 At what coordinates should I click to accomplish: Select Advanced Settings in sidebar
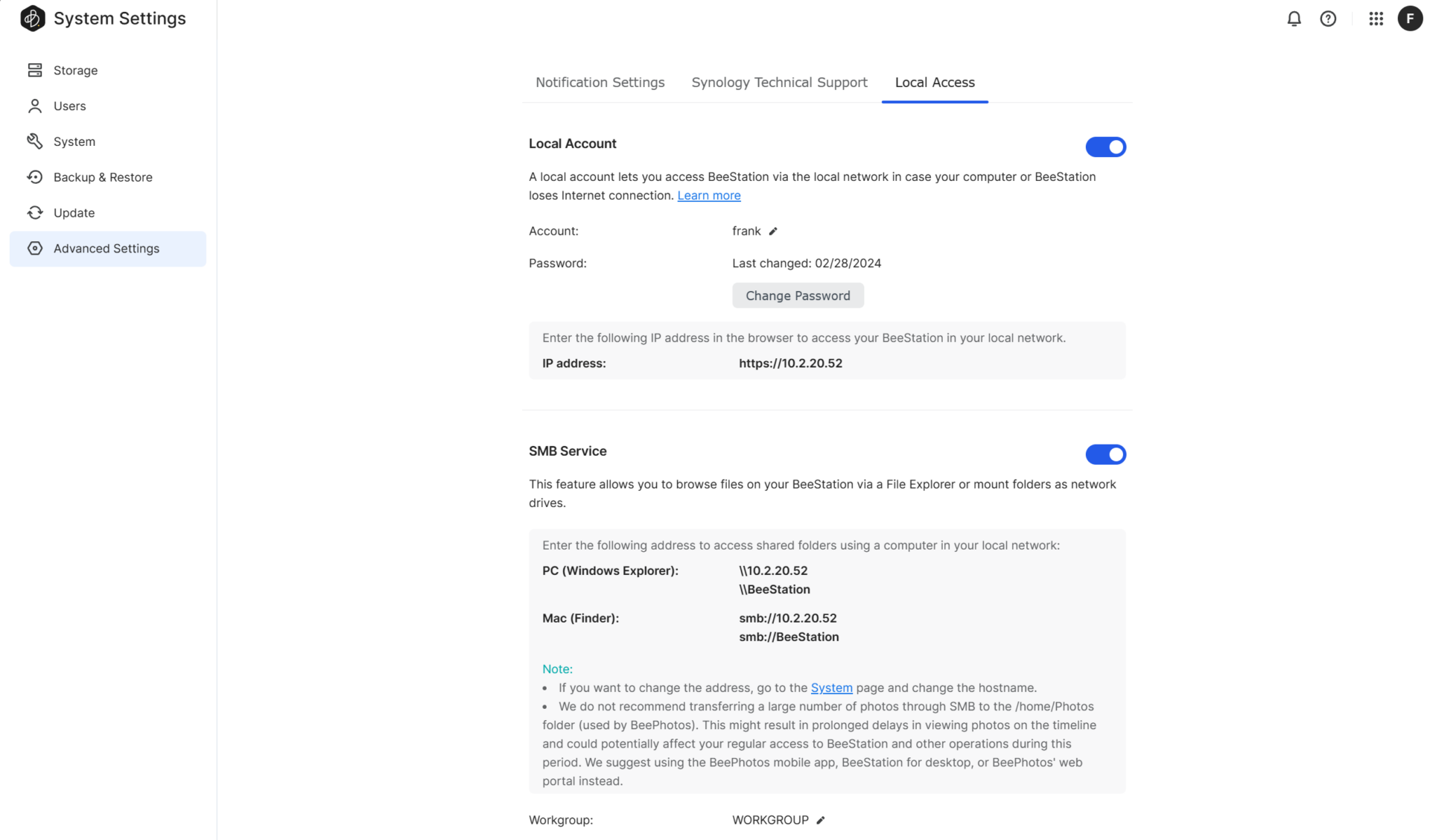tap(108, 249)
